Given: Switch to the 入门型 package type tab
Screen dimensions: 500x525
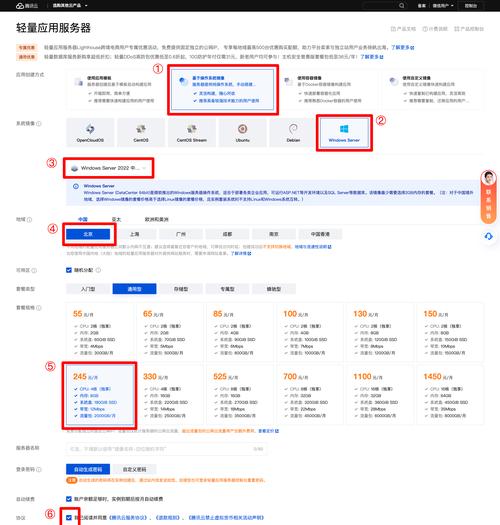Looking at the screenshot, I should coord(88,289).
